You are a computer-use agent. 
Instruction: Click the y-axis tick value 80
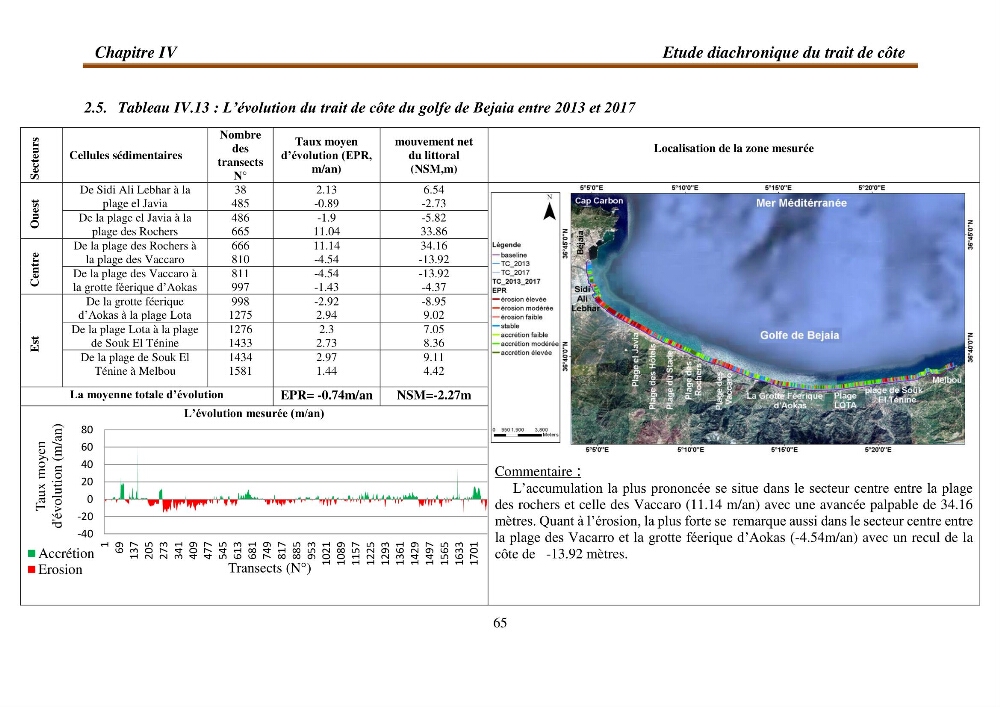[87, 430]
